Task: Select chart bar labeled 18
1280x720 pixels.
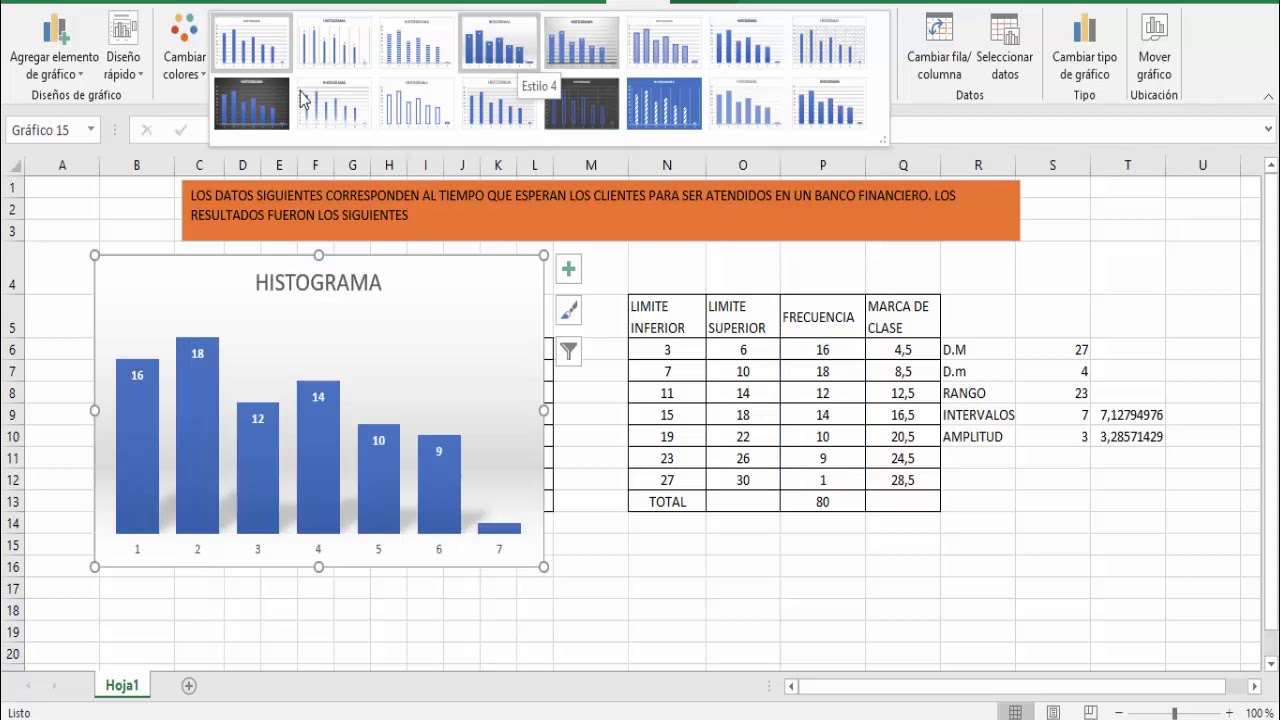Action: coord(197,435)
